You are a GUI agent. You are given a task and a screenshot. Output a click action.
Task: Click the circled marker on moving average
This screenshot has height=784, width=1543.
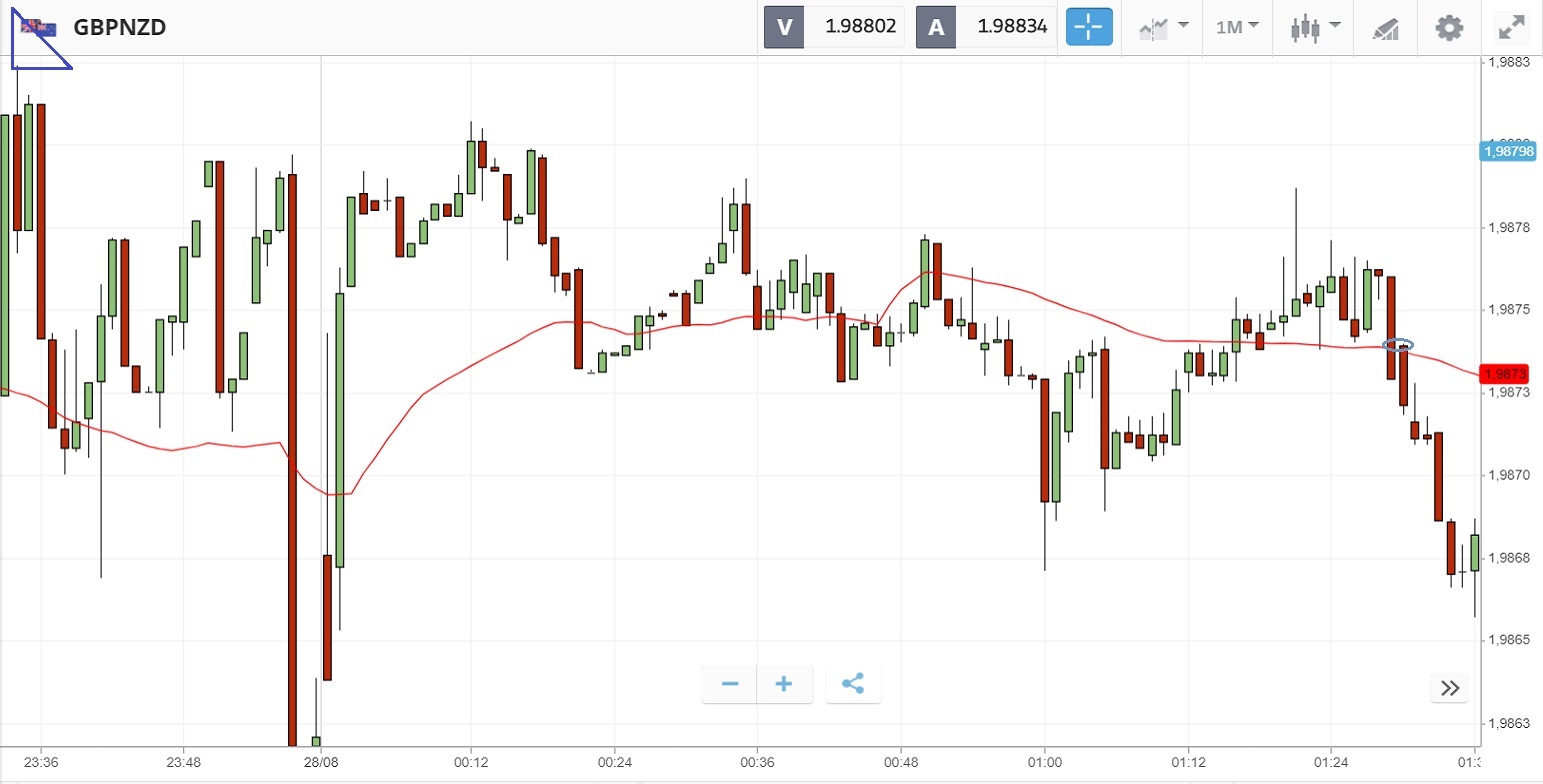1398,345
